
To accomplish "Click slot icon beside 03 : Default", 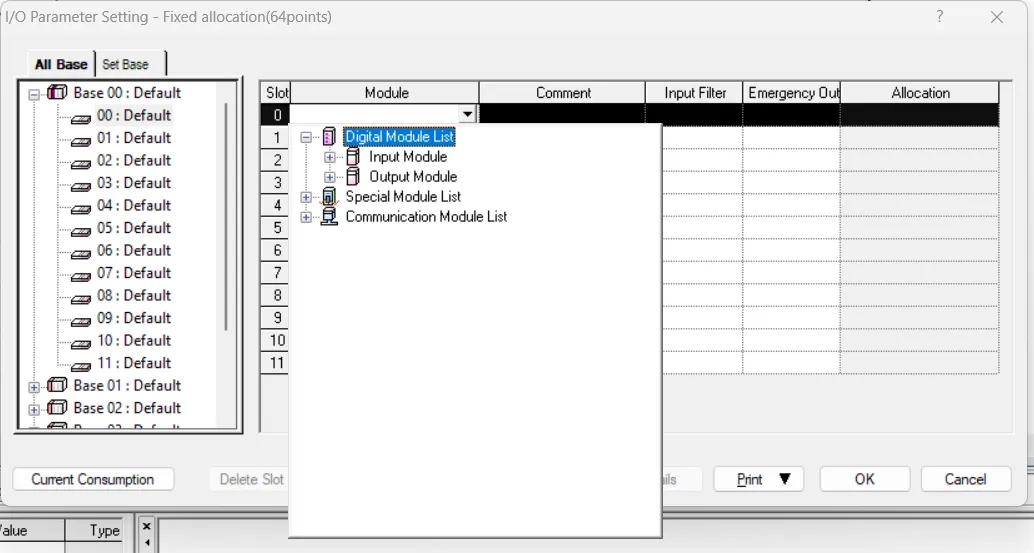I will [80, 186].
